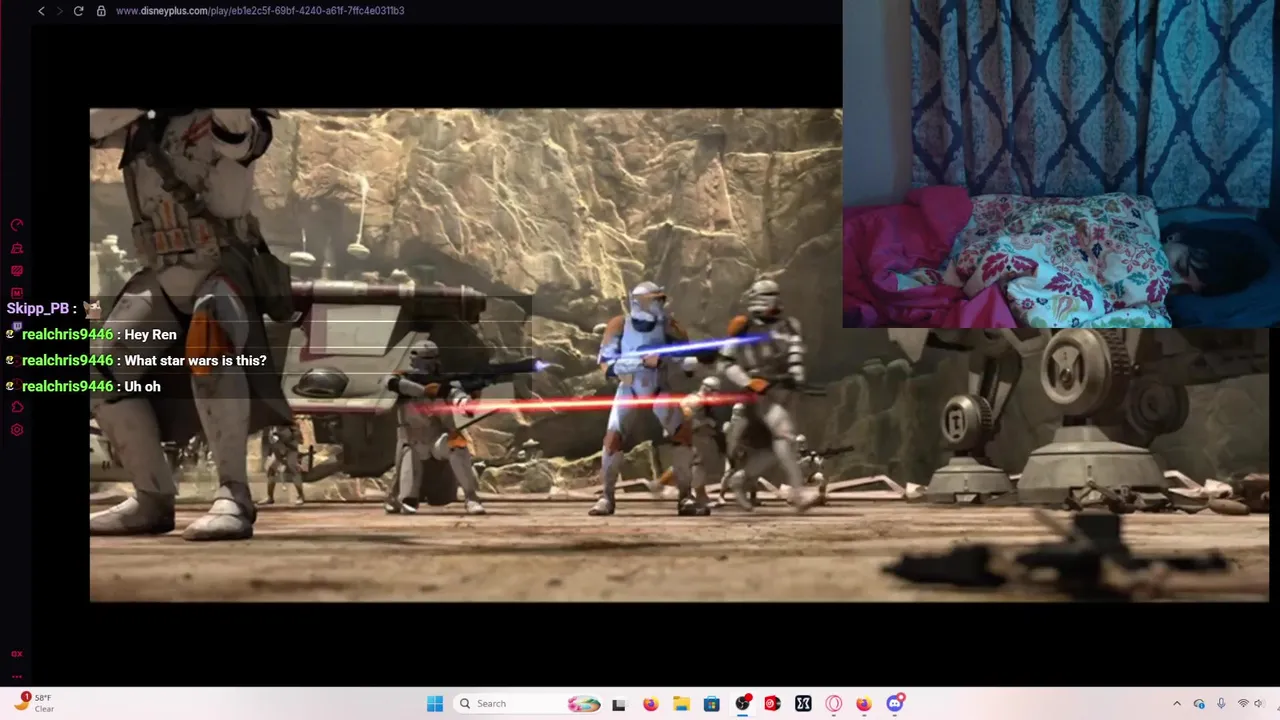Open the Twitch sidebar panel
The height and width of the screenshot is (720, 1280).
pyautogui.click(x=16, y=325)
